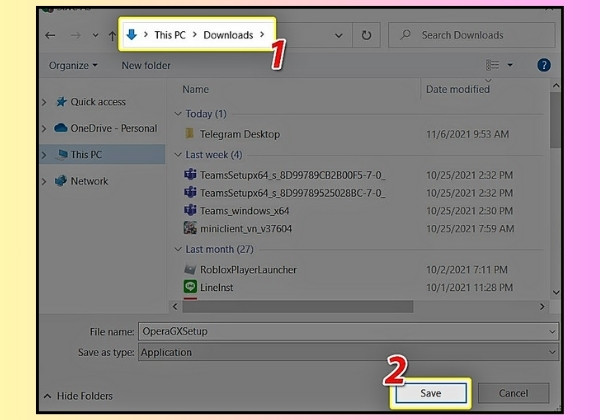Collapse the Today (1) group
Screen dimensions: 600x420
click(x=178, y=114)
